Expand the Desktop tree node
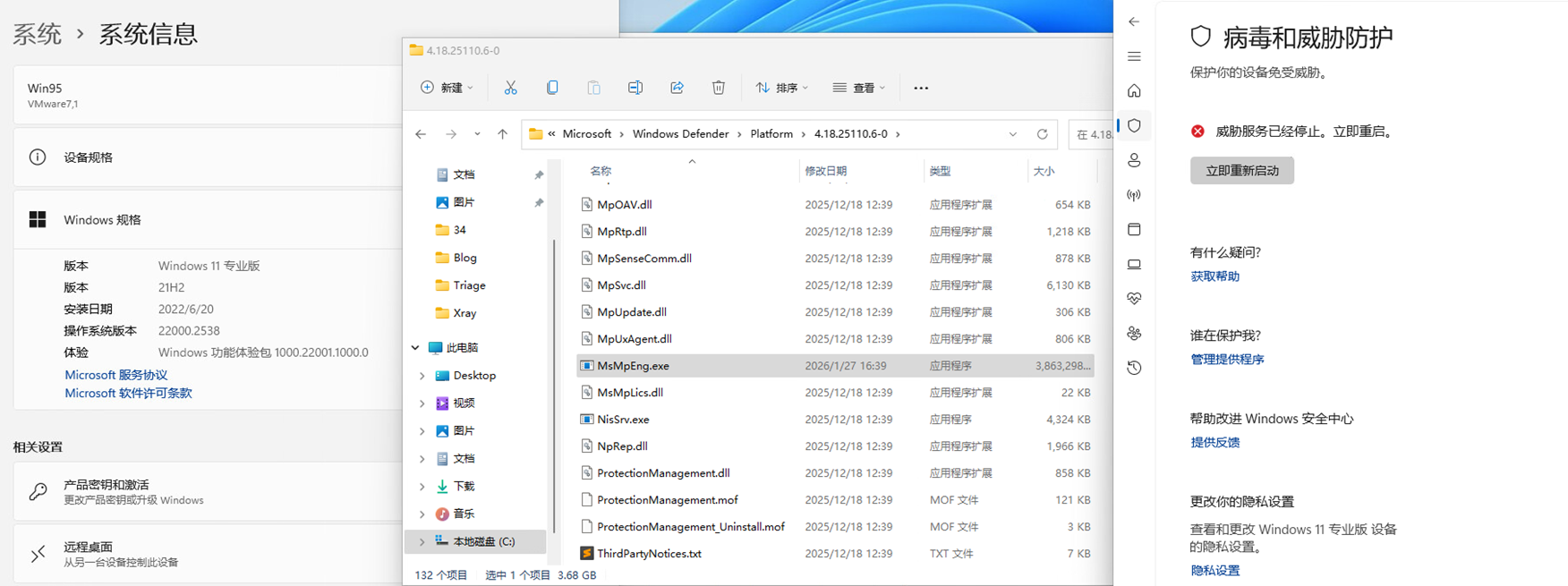The width and height of the screenshot is (1568, 586). tap(422, 376)
